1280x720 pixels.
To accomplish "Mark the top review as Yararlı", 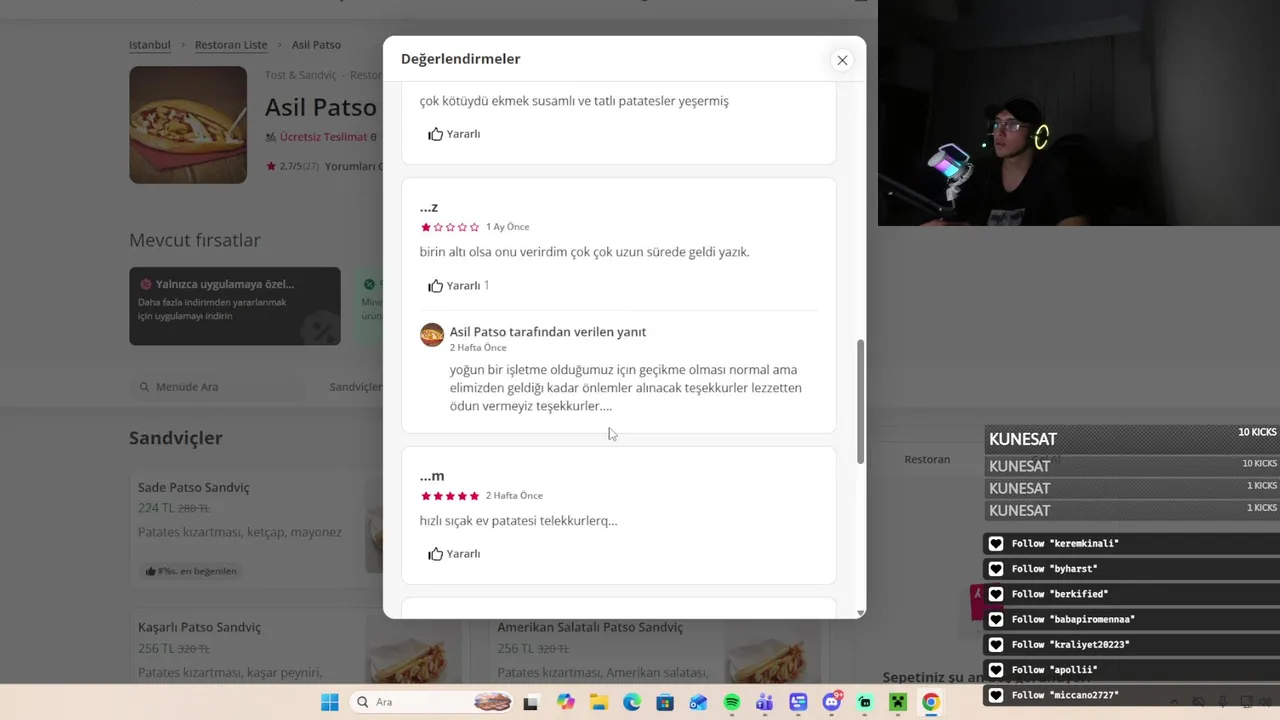I will click(454, 134).
